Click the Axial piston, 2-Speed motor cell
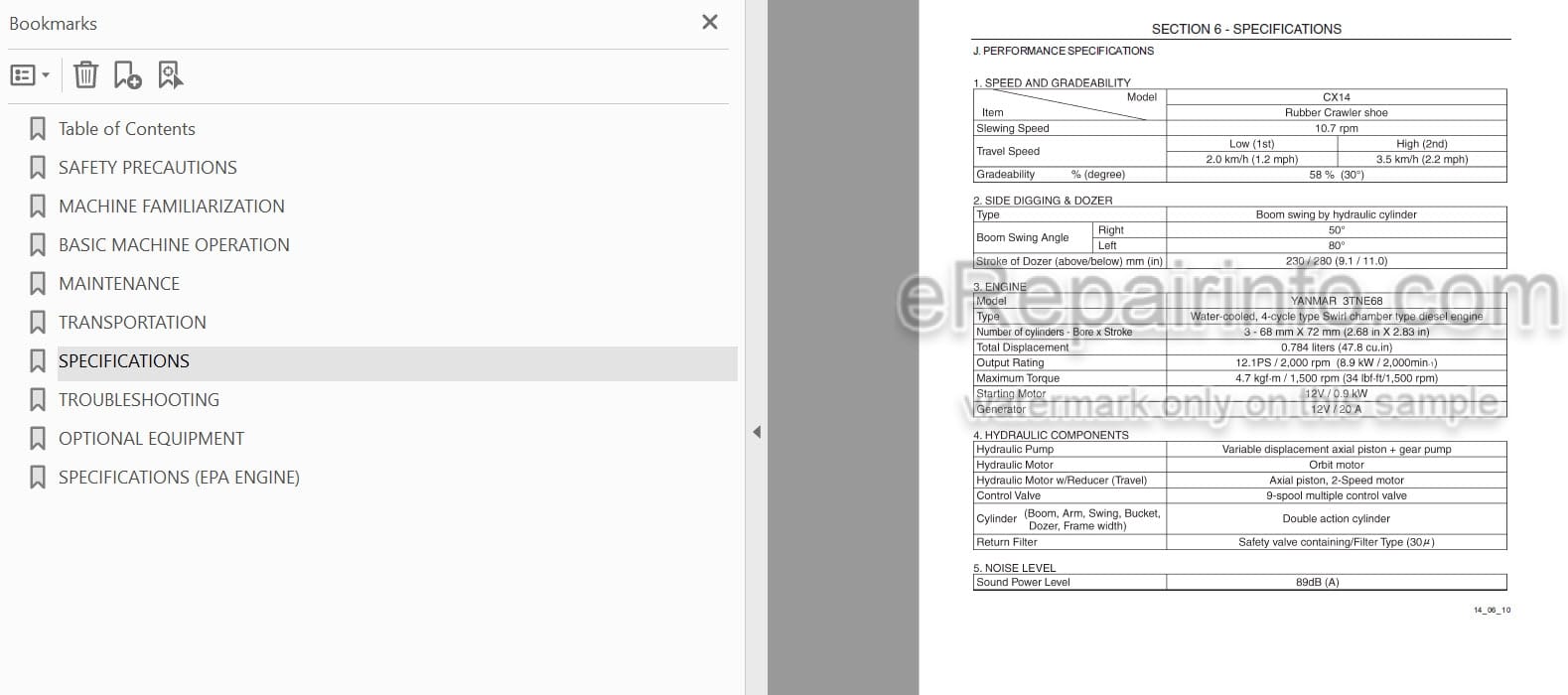This screenshot has width=1568, height=695. [x=1336, y=481]
